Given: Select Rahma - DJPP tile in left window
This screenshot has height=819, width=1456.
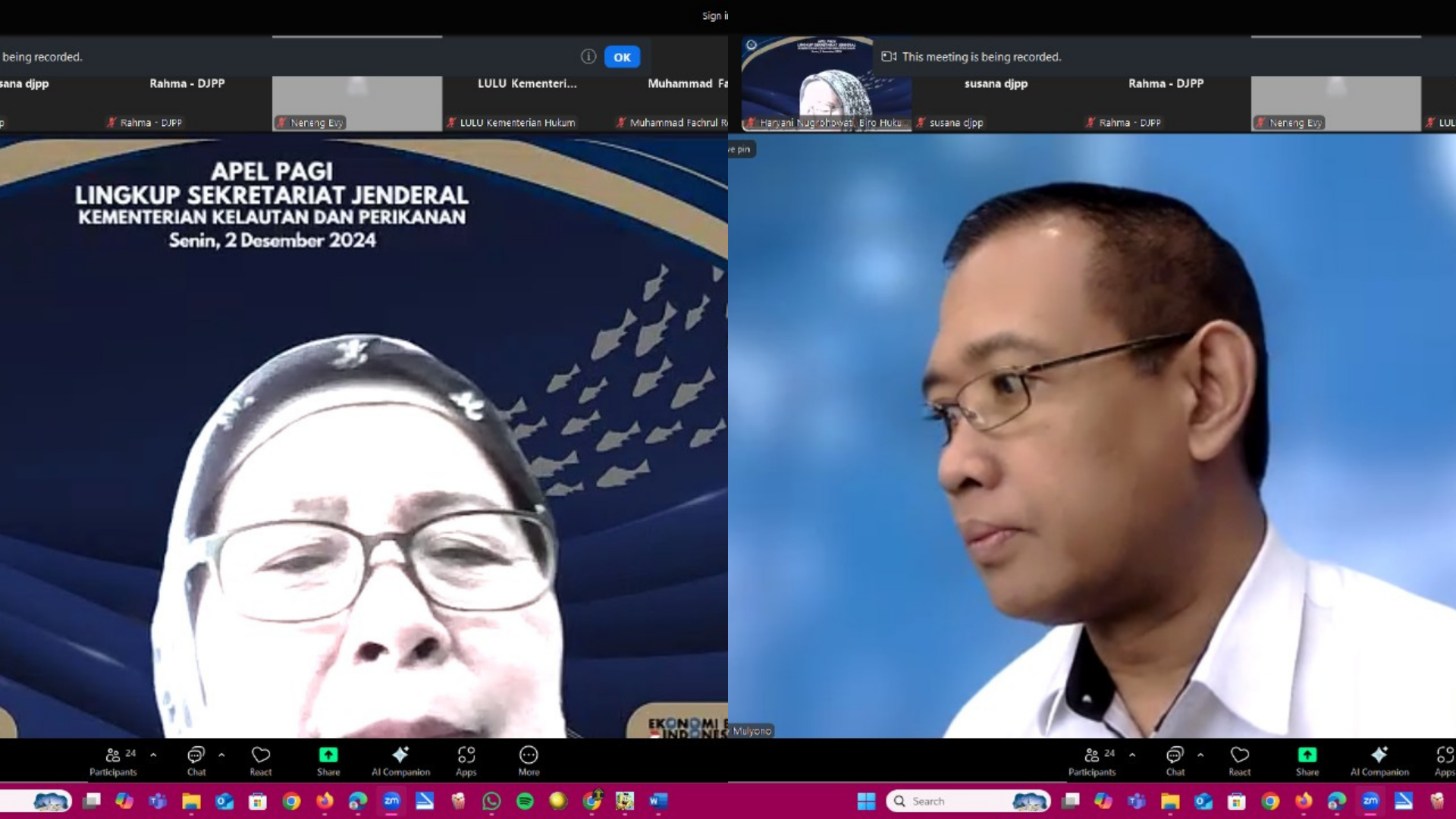Looking at the screenshot, I should (x=187, y=103).
